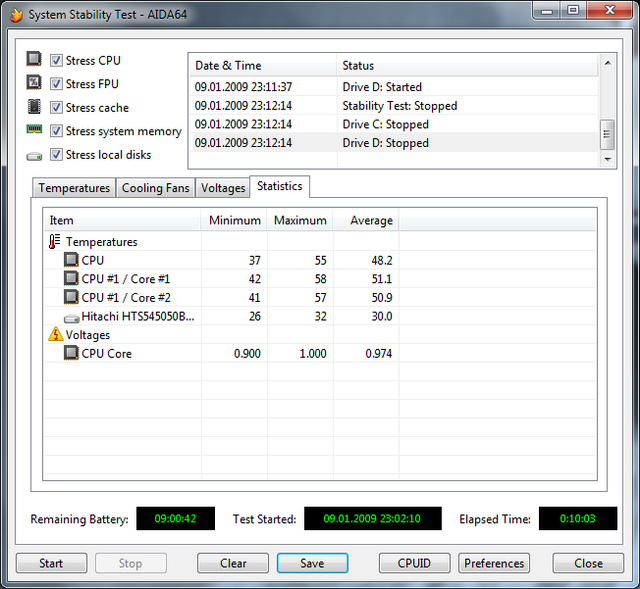Click the Clear button

(233, 563)
